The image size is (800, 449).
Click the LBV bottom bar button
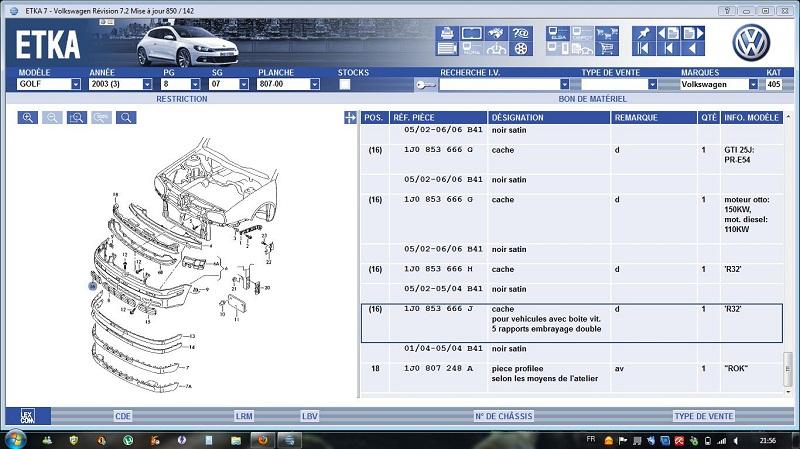pos(310,416)
